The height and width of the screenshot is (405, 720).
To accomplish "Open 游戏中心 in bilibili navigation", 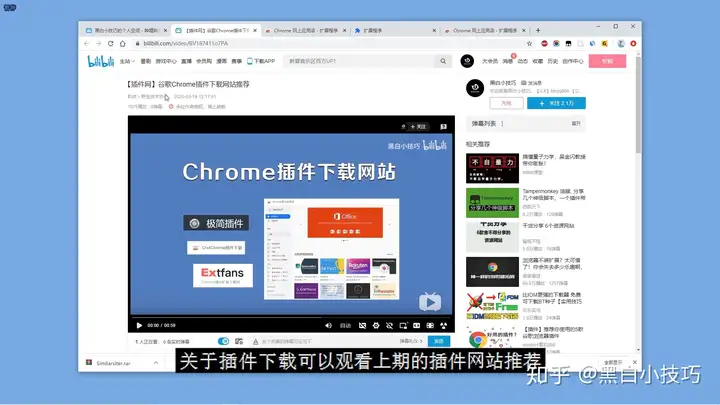I will pyautogui.click(x=166, y=61).
